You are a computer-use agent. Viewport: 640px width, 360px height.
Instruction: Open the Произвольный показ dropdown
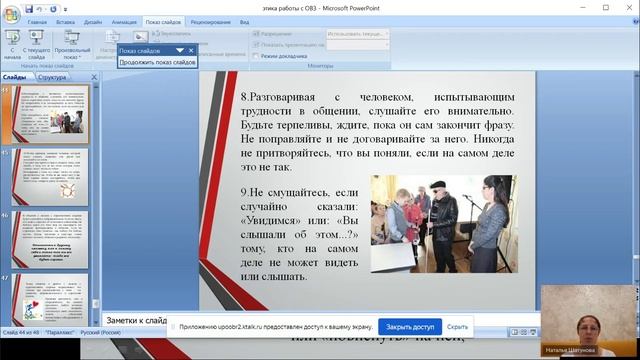72,45
